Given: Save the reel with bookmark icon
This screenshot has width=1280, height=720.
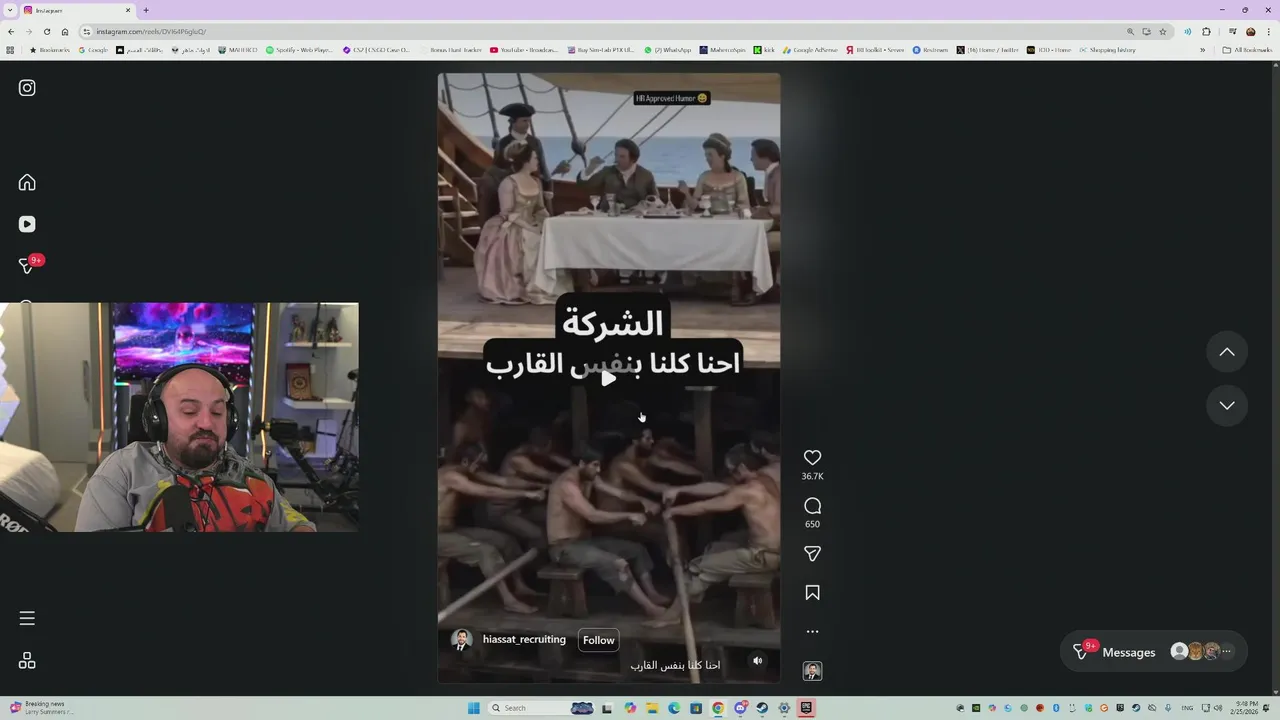Looking at the screenshot, I should point(812,593).
